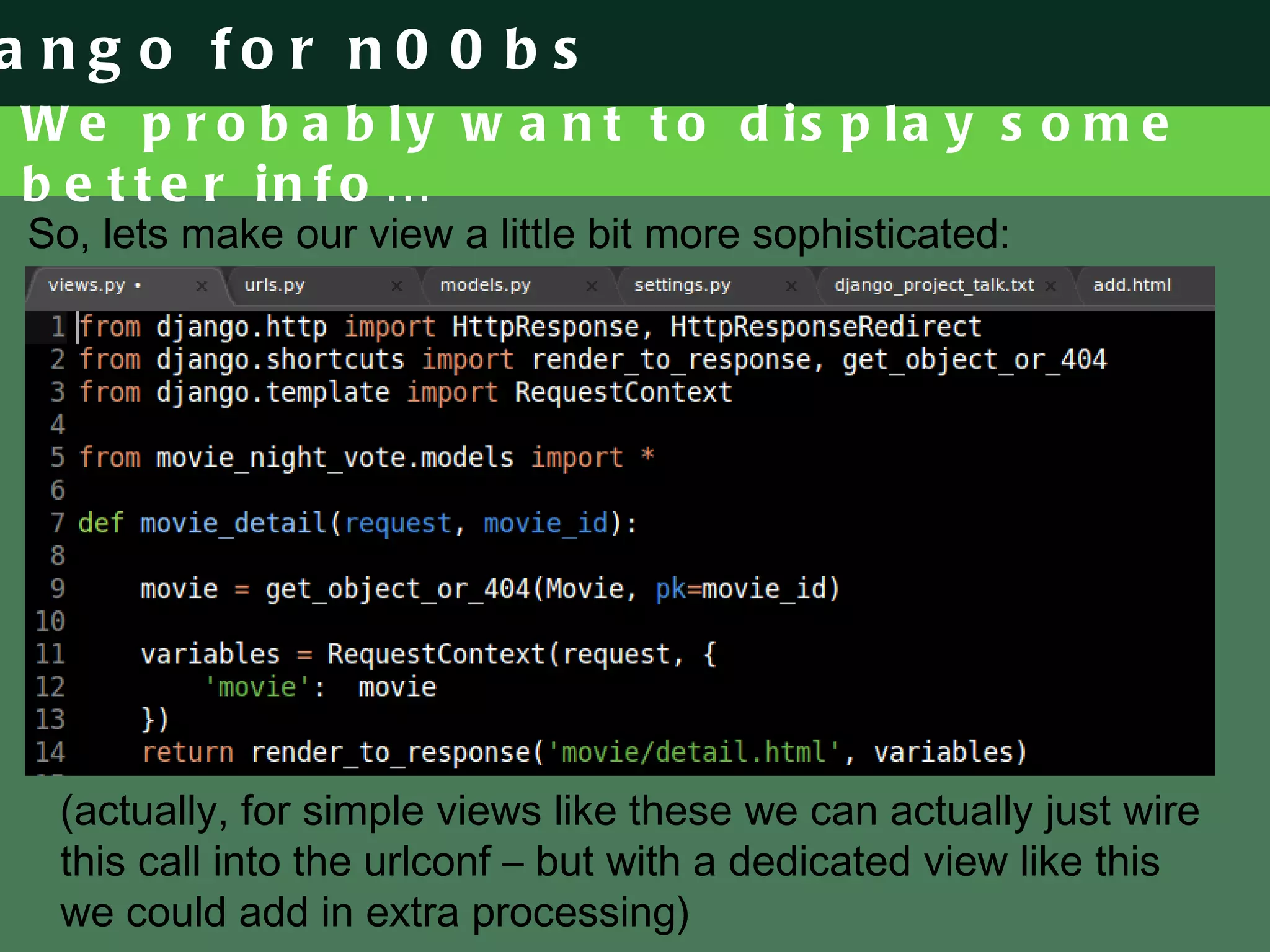Viewport: 1270px width, 952px height.
Task: Click 'RequestContext' in line 3 import
Action: coord(623,392)
